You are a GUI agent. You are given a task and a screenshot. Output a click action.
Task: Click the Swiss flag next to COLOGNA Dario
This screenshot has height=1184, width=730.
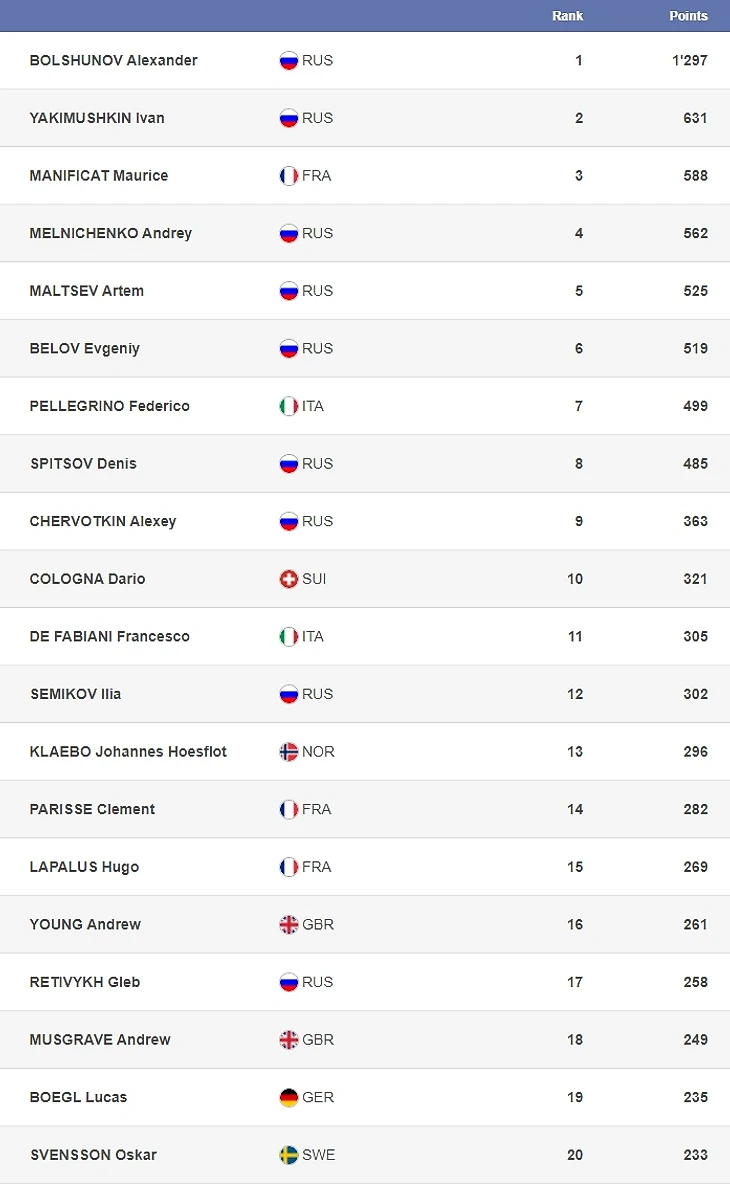(x=289, y=579)
